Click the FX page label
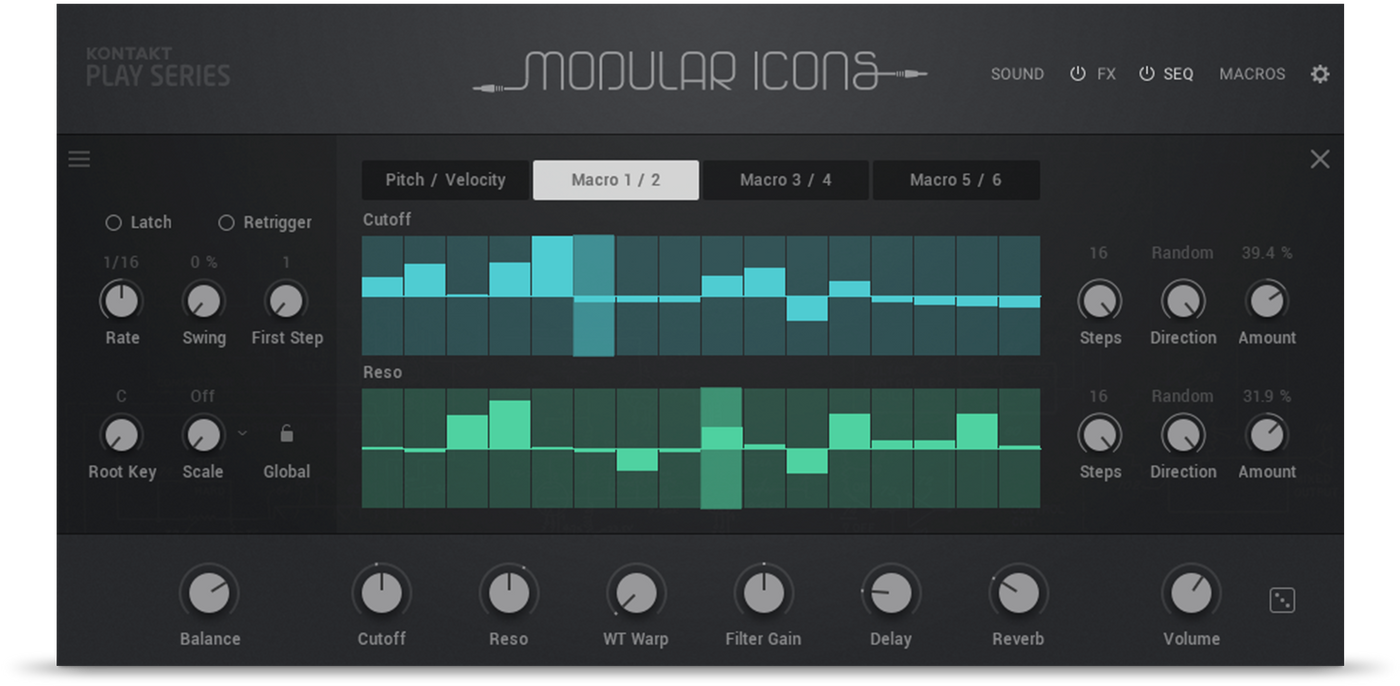1400x686 pixels. 1106,74
